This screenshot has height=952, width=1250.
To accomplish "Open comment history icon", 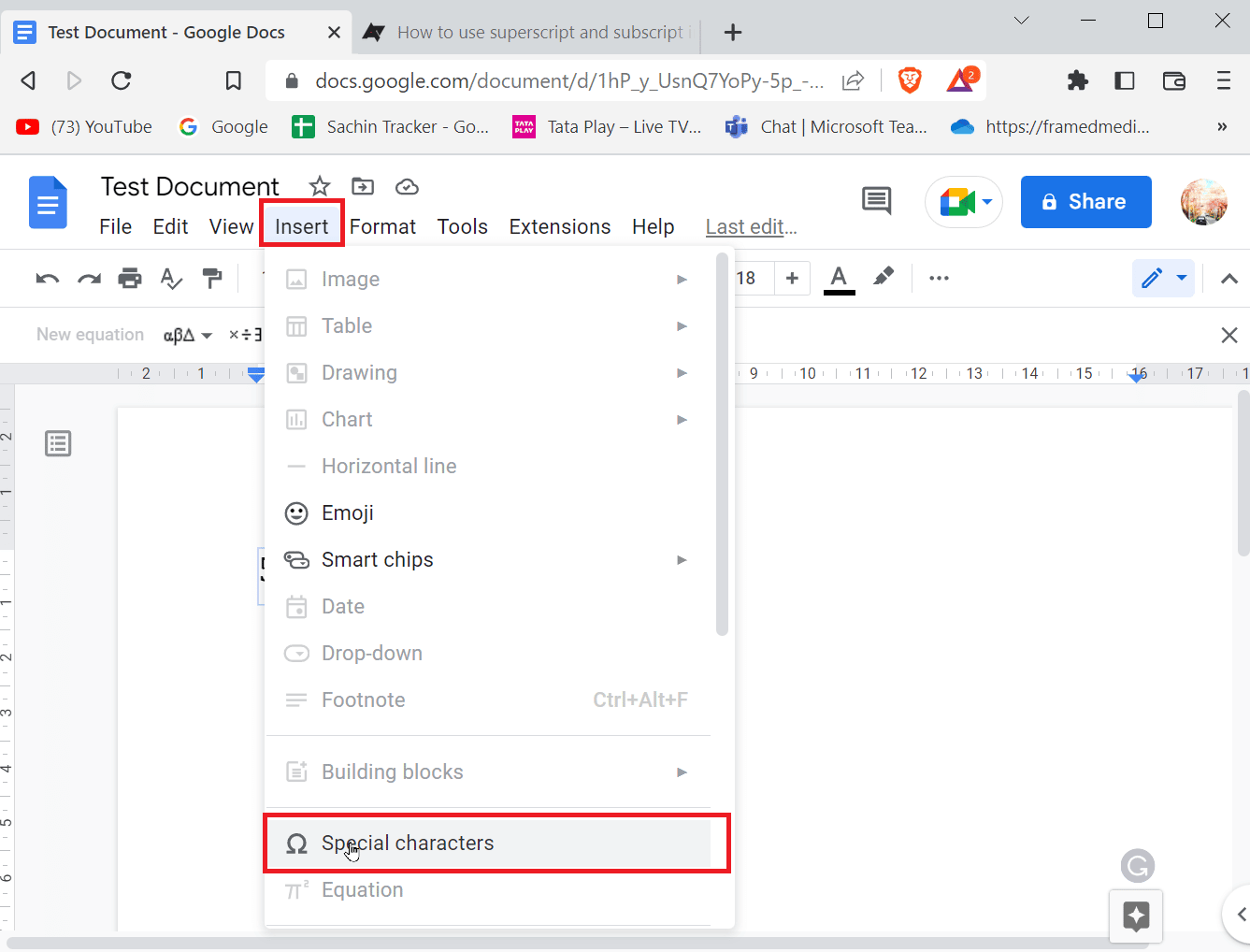I will (876, 201).
